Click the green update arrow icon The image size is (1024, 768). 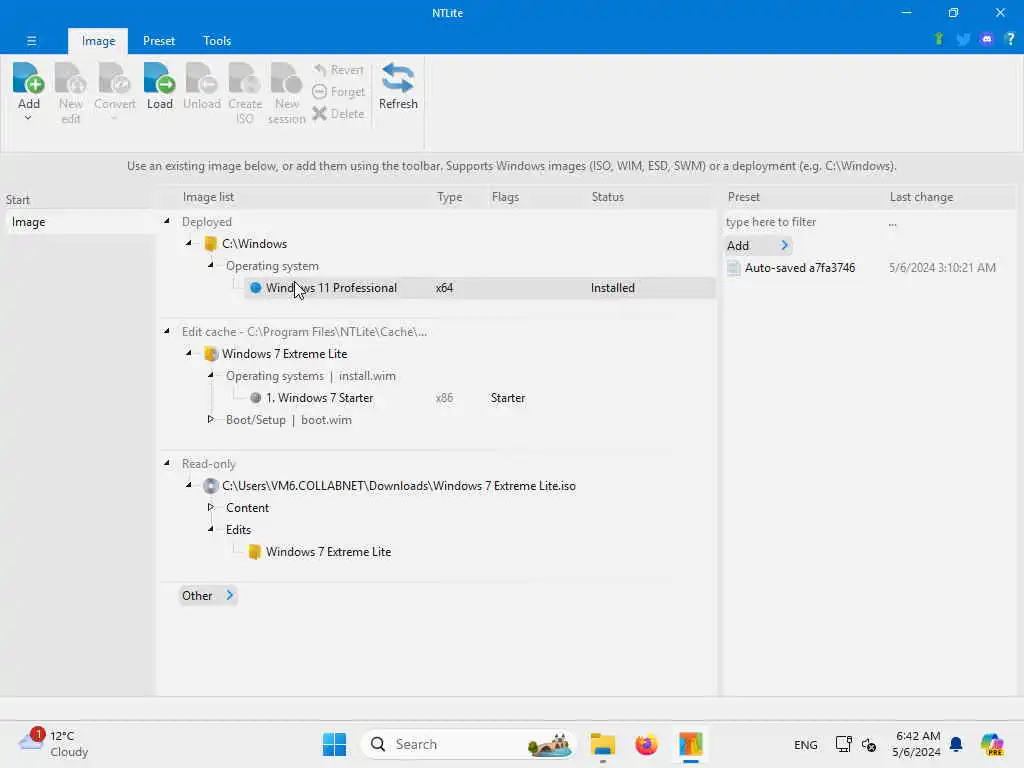pos(939,39)
